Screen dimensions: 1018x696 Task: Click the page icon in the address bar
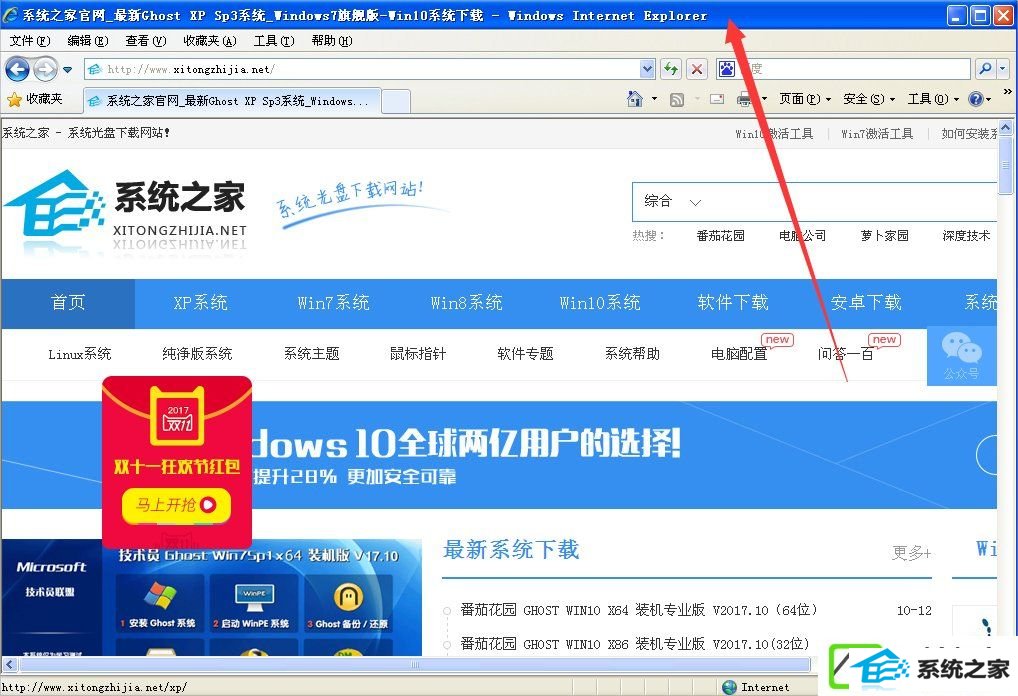coord(95,69)
